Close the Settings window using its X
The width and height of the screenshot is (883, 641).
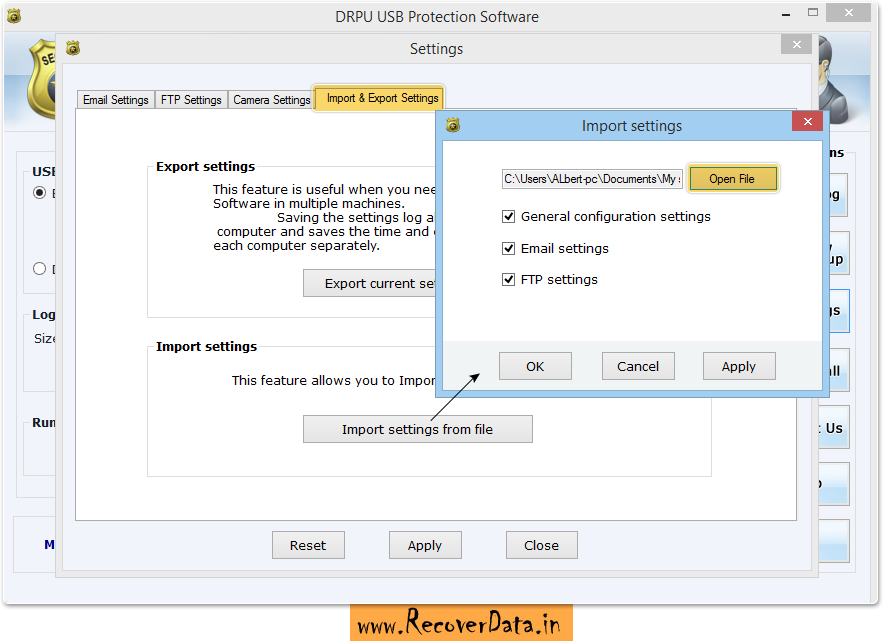796,44
